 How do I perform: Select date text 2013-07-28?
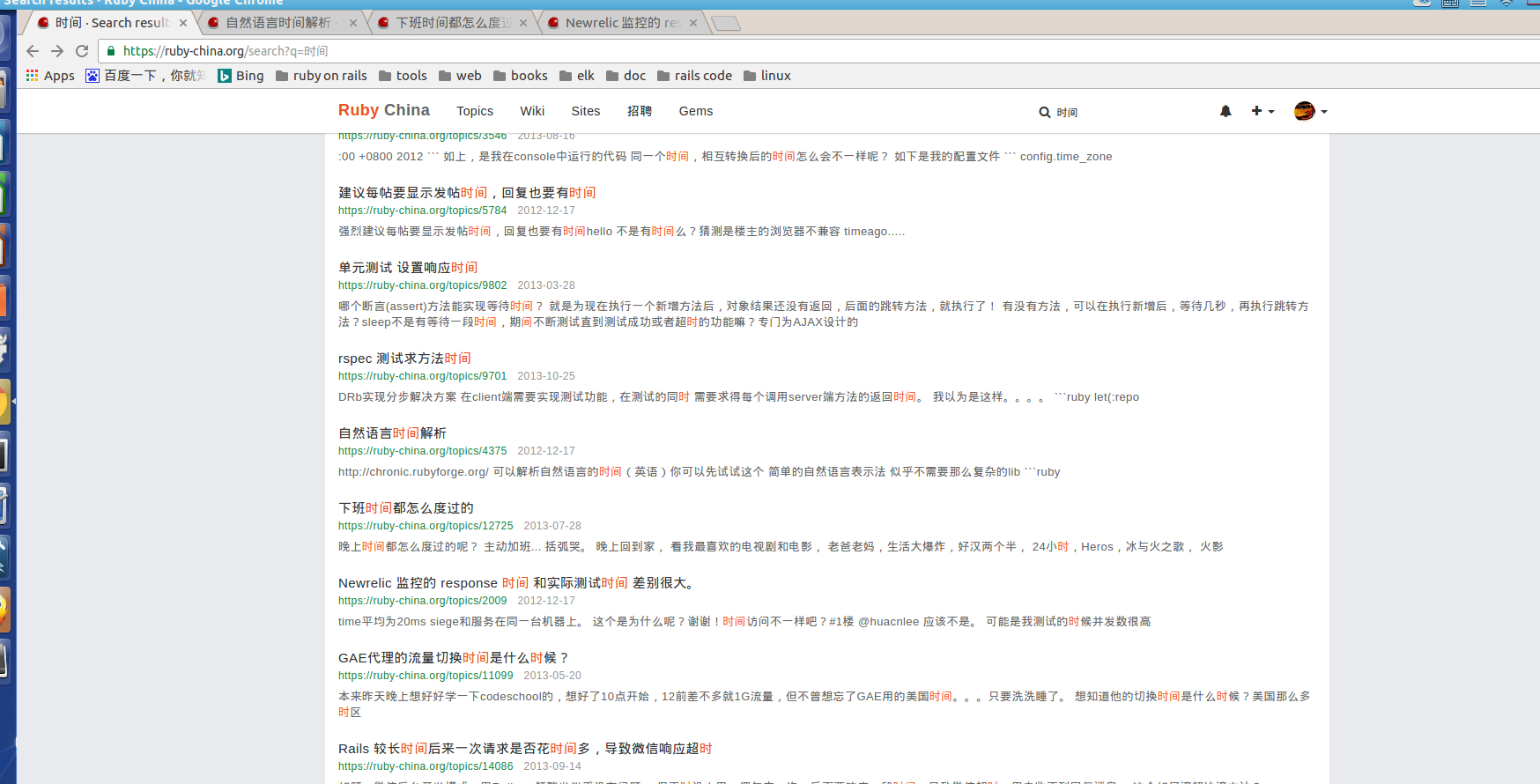(552, 526)
